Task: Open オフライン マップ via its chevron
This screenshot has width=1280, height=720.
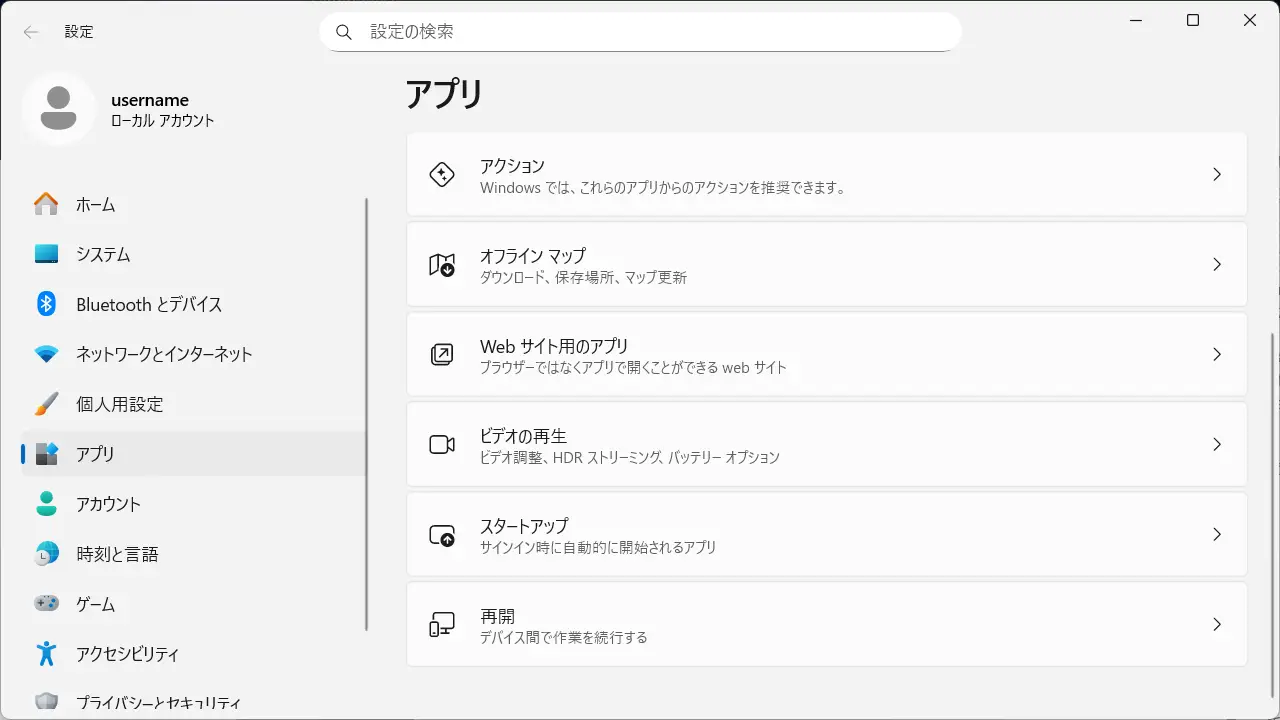Action: click(x=1217, y=264)
